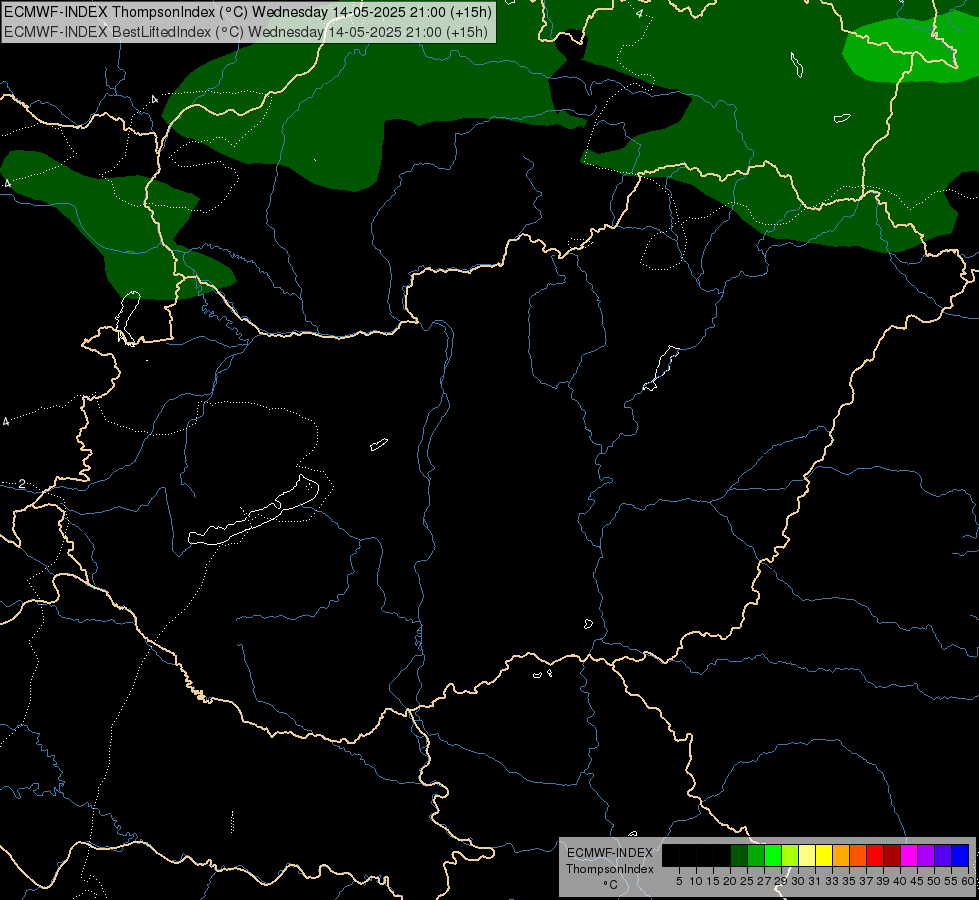This screenshot has height=900, width=979.
Task: Click the magenta 40-45 legend swatch
Action: point(909,855)
